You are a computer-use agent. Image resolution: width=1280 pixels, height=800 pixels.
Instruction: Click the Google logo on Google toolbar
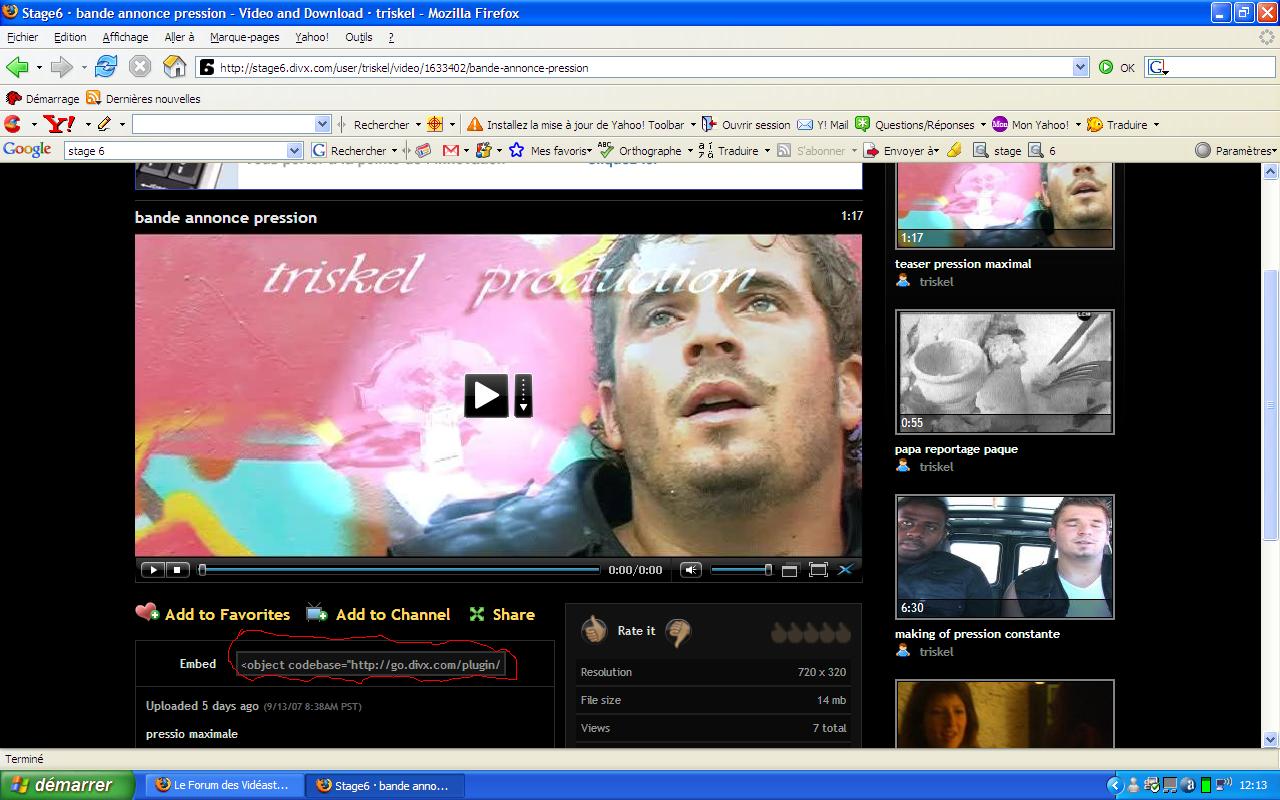[x=27, y=150]
